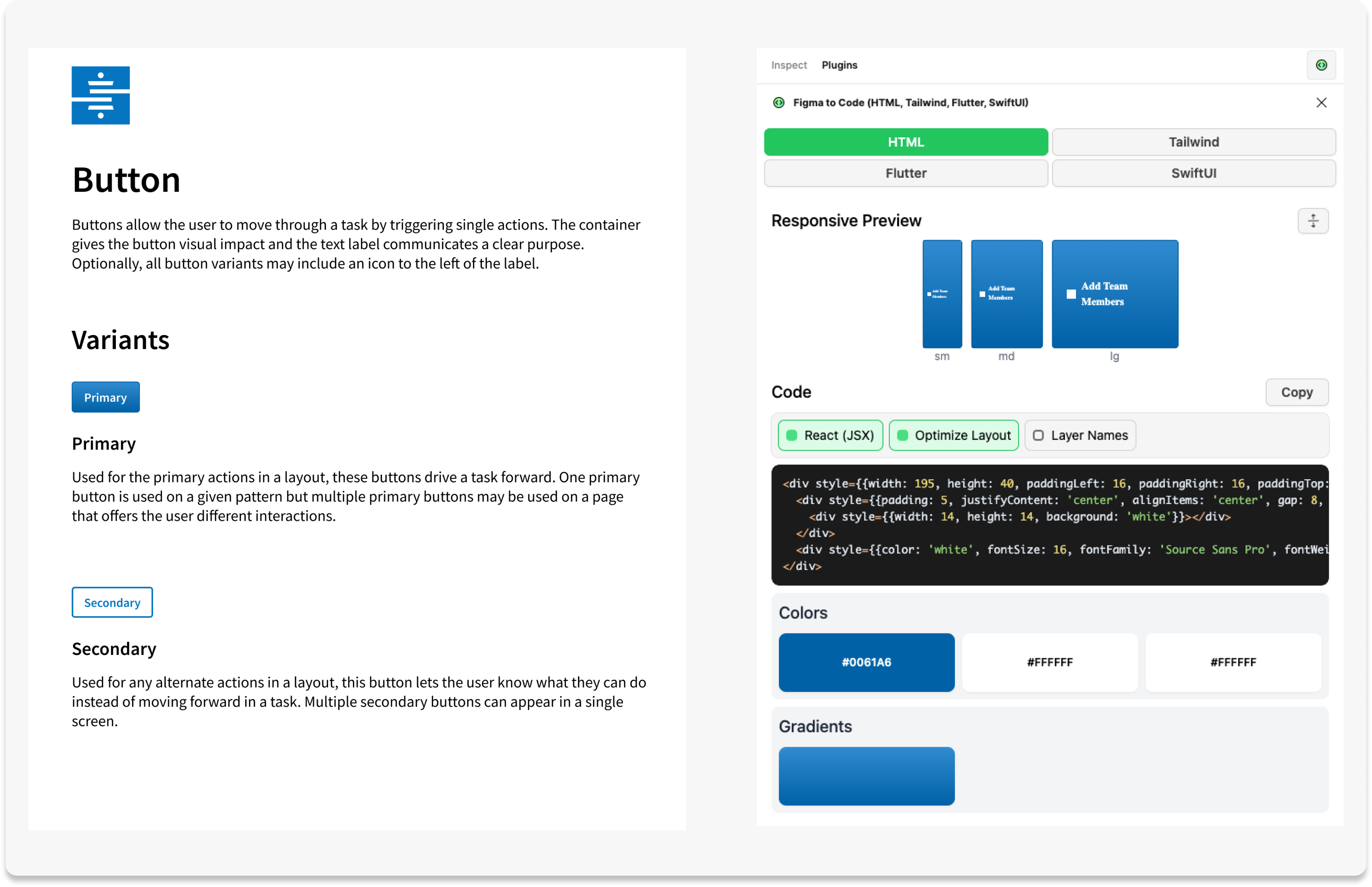Click the Responsive Preview expand/collapse icon
The image size is (1372, 887).
tap(1313, 221)
